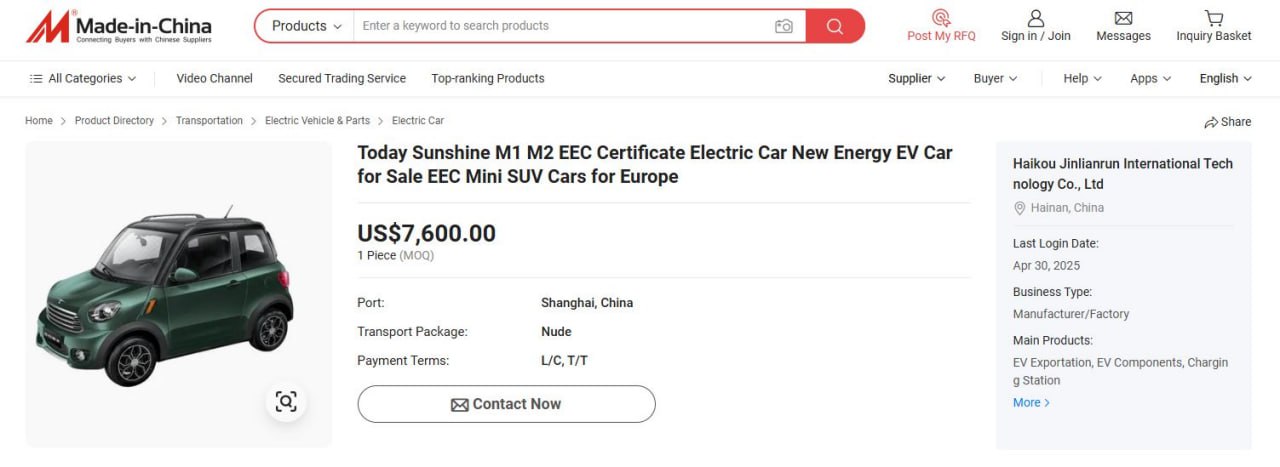Open the All Categories menu
1280x467 pixels.
83,78
